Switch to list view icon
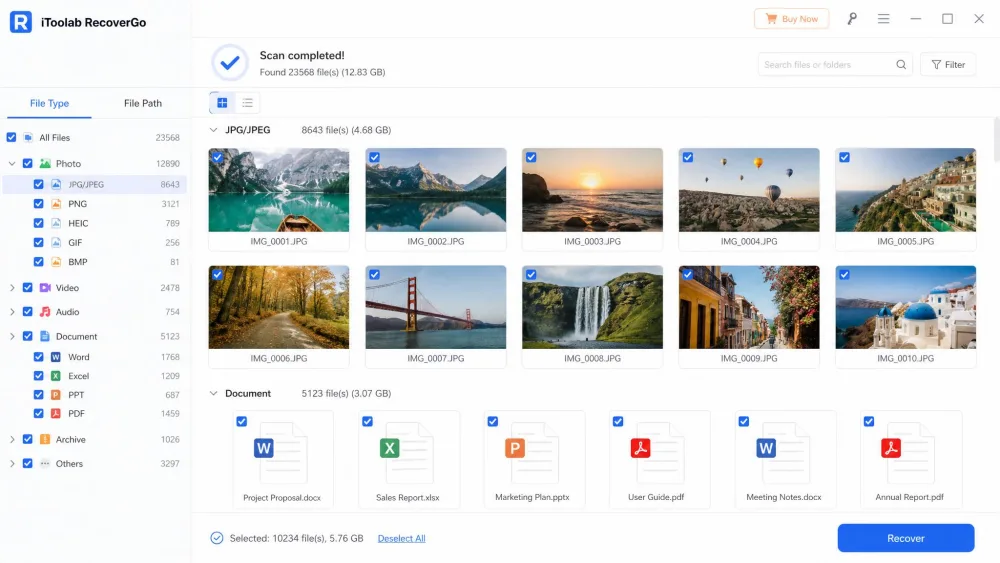This screenshot has width=1000, height=563. 247,103
